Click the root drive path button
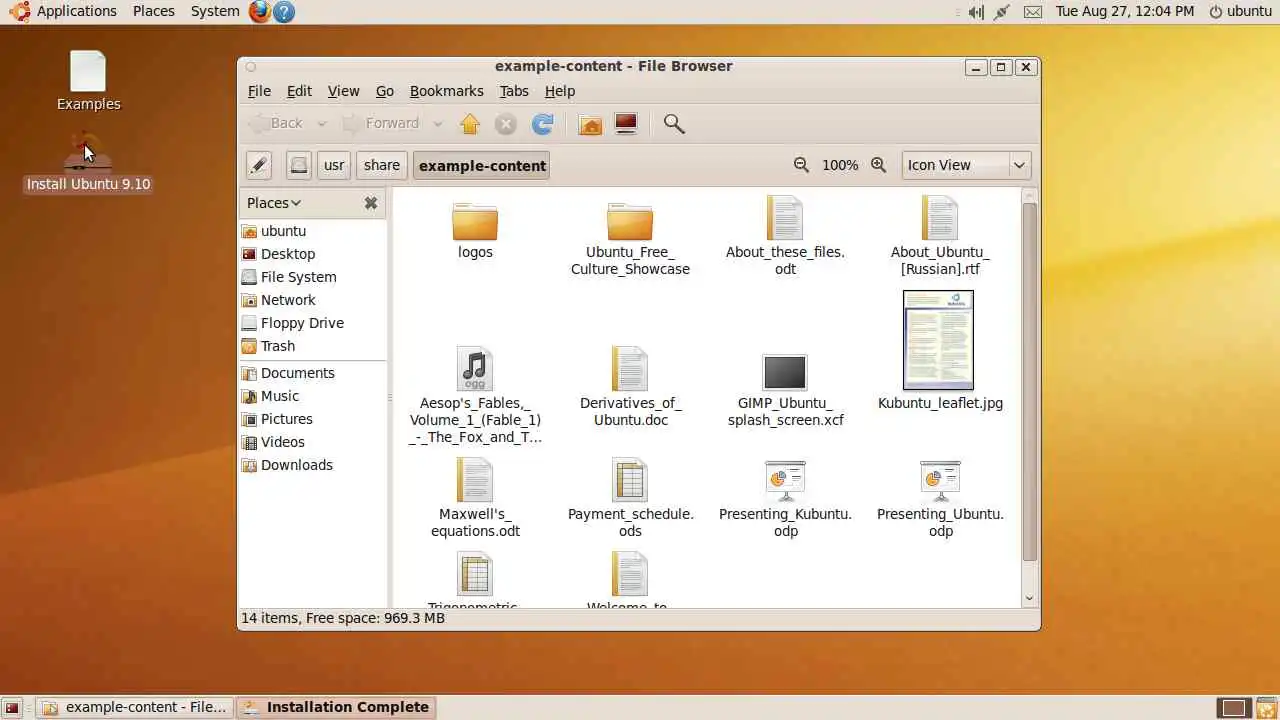Viewport: 1280px width, 720px height. click(298, 165)
